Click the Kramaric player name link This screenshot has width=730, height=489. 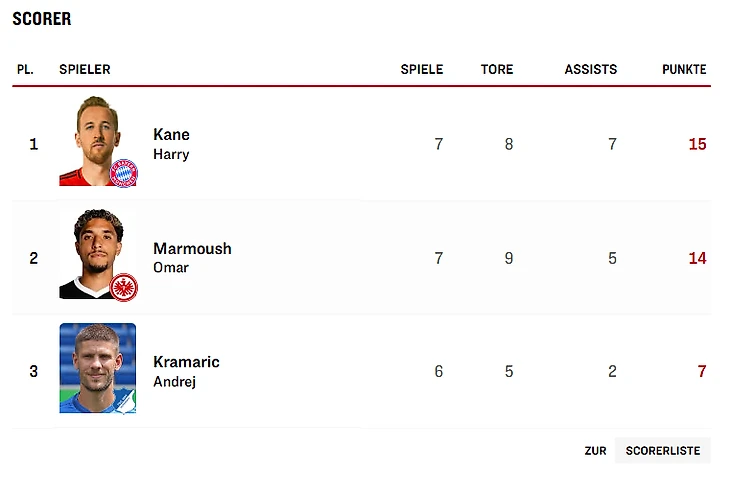pos(186,362)
